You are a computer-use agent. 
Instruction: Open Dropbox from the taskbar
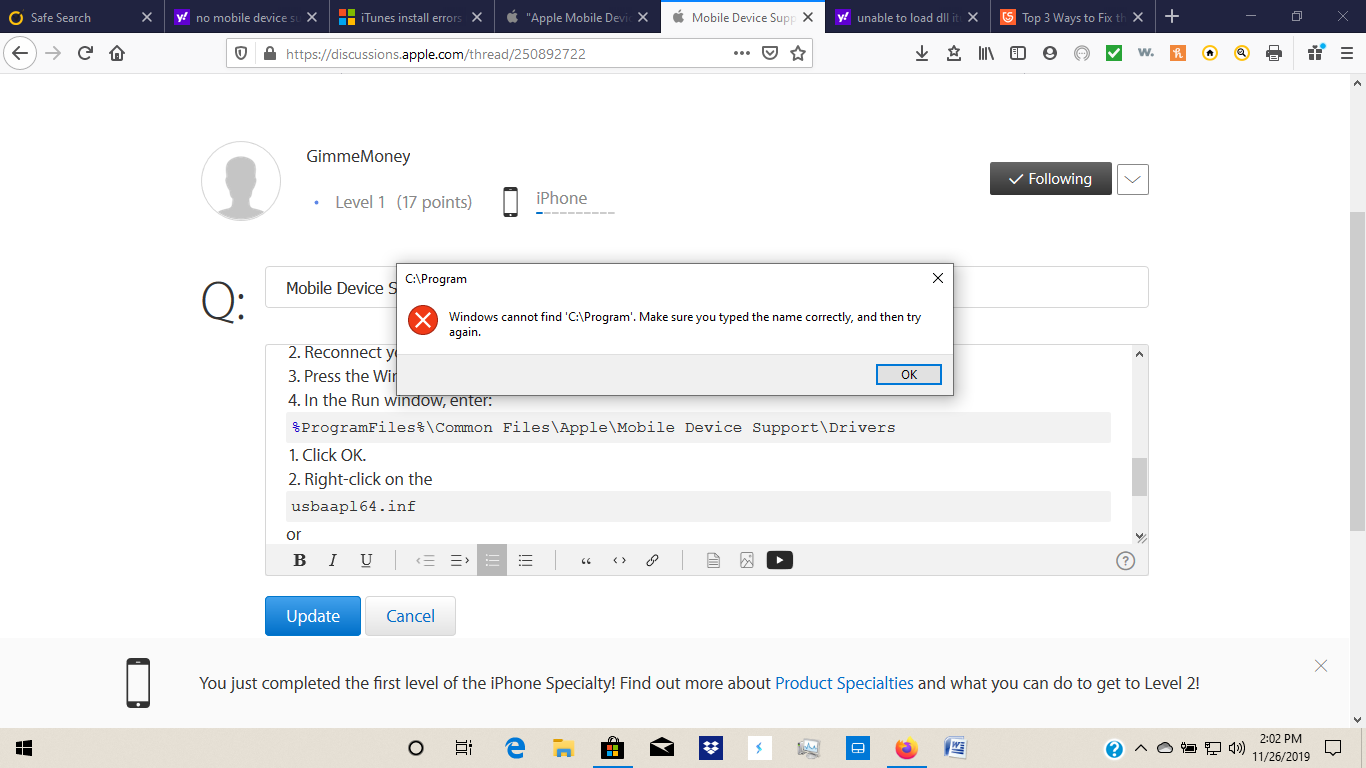point(711,748)
